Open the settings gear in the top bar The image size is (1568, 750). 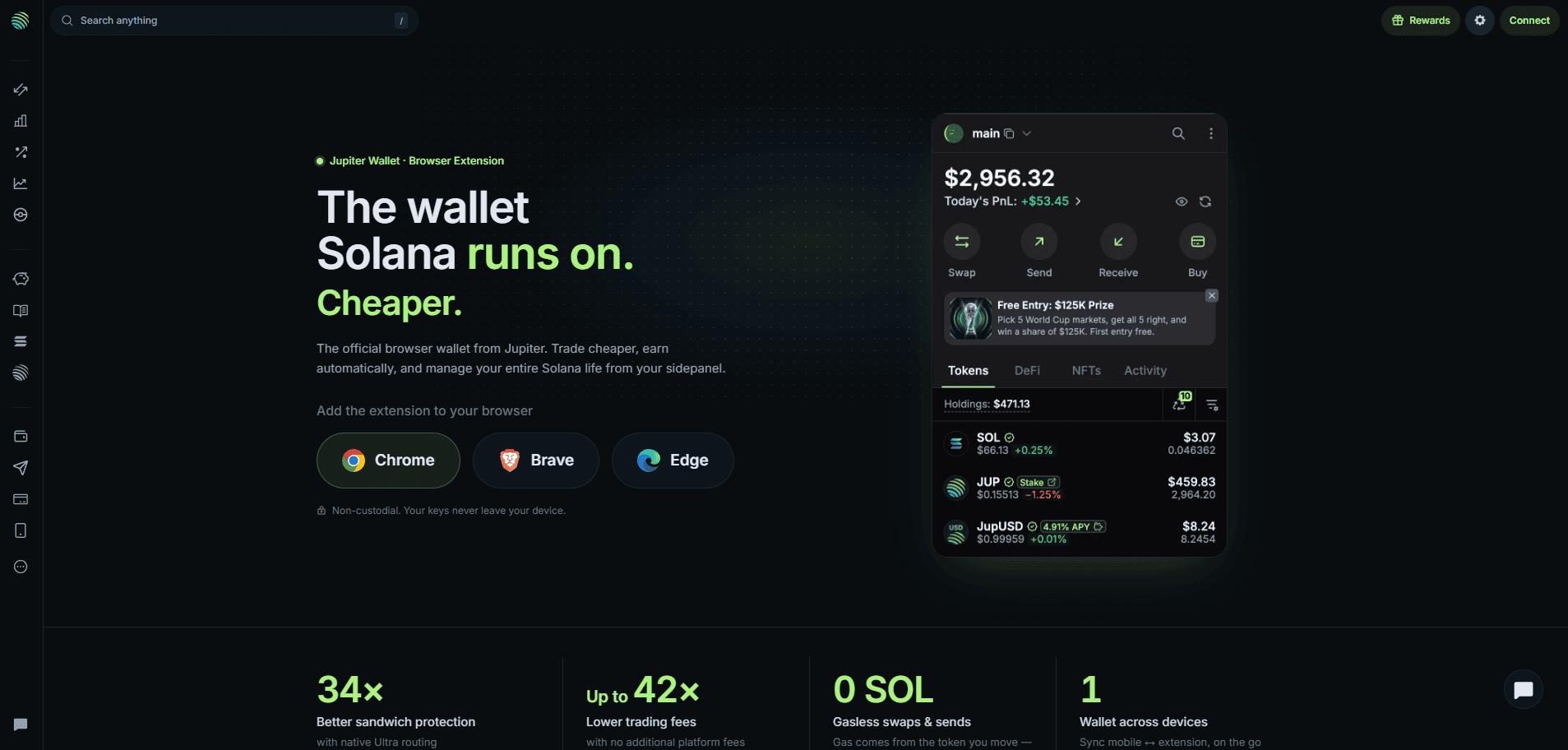click(x=1480, y=21)
